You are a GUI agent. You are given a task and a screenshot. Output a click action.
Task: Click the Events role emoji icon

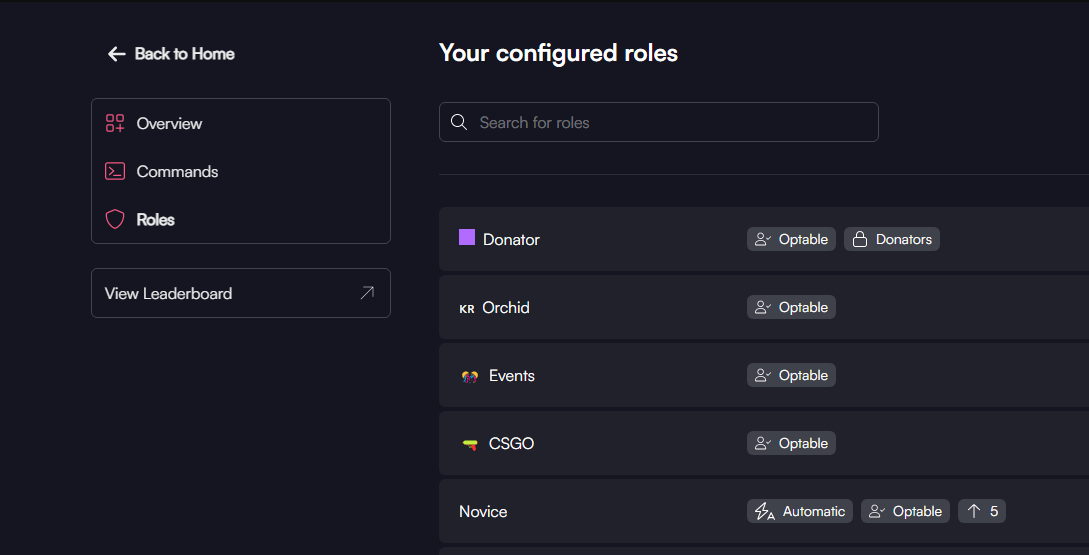[x=469, y=377]
